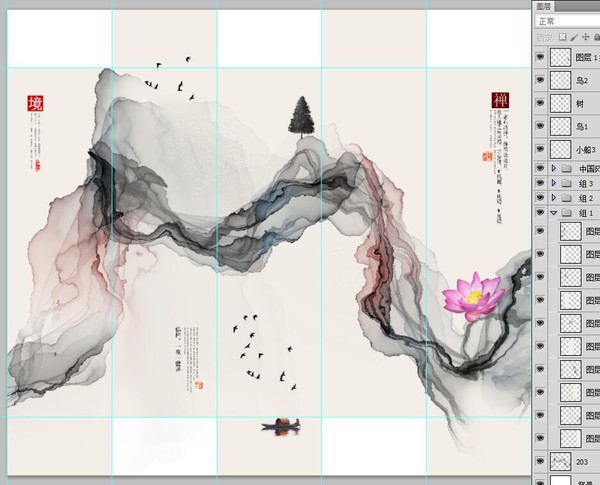
Task: Expand the 组 3 group
Action: (554, 183)
